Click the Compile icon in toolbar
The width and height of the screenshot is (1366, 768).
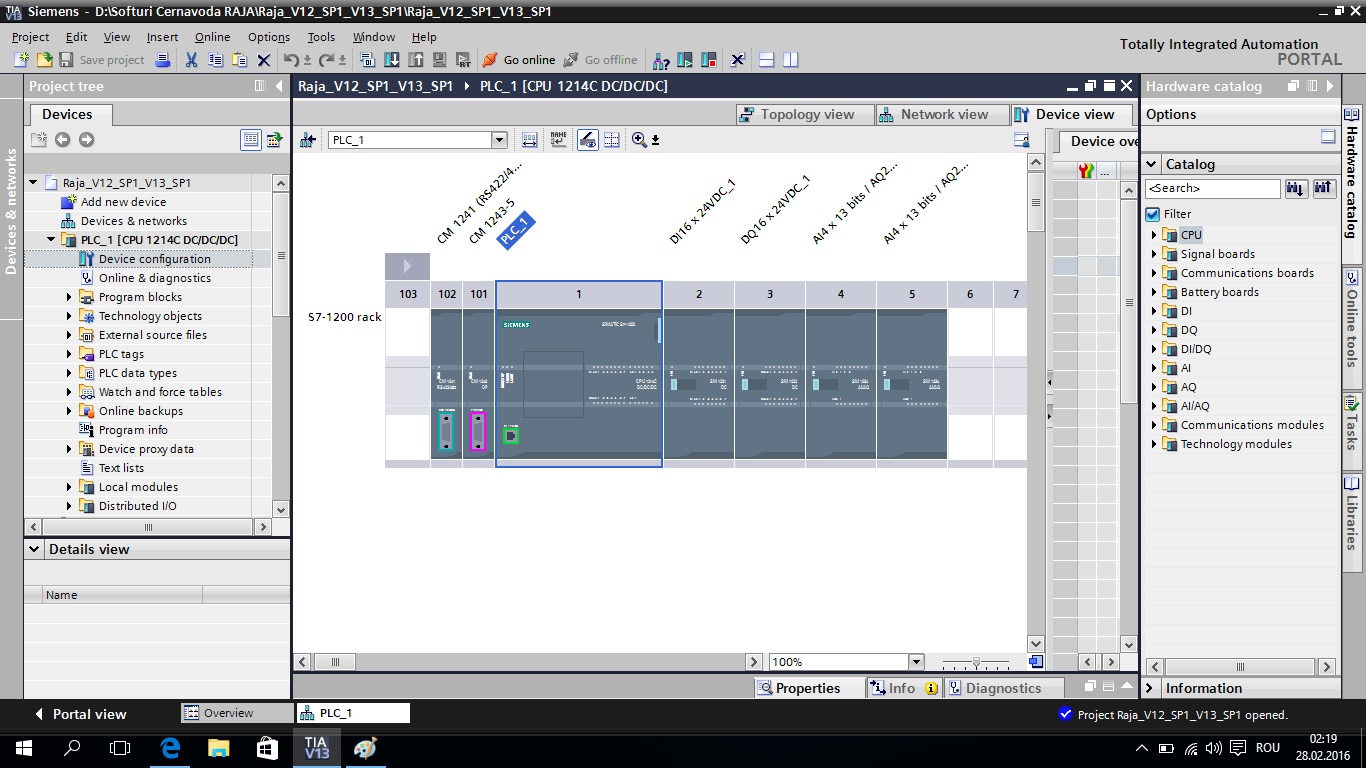coord(367,60)
